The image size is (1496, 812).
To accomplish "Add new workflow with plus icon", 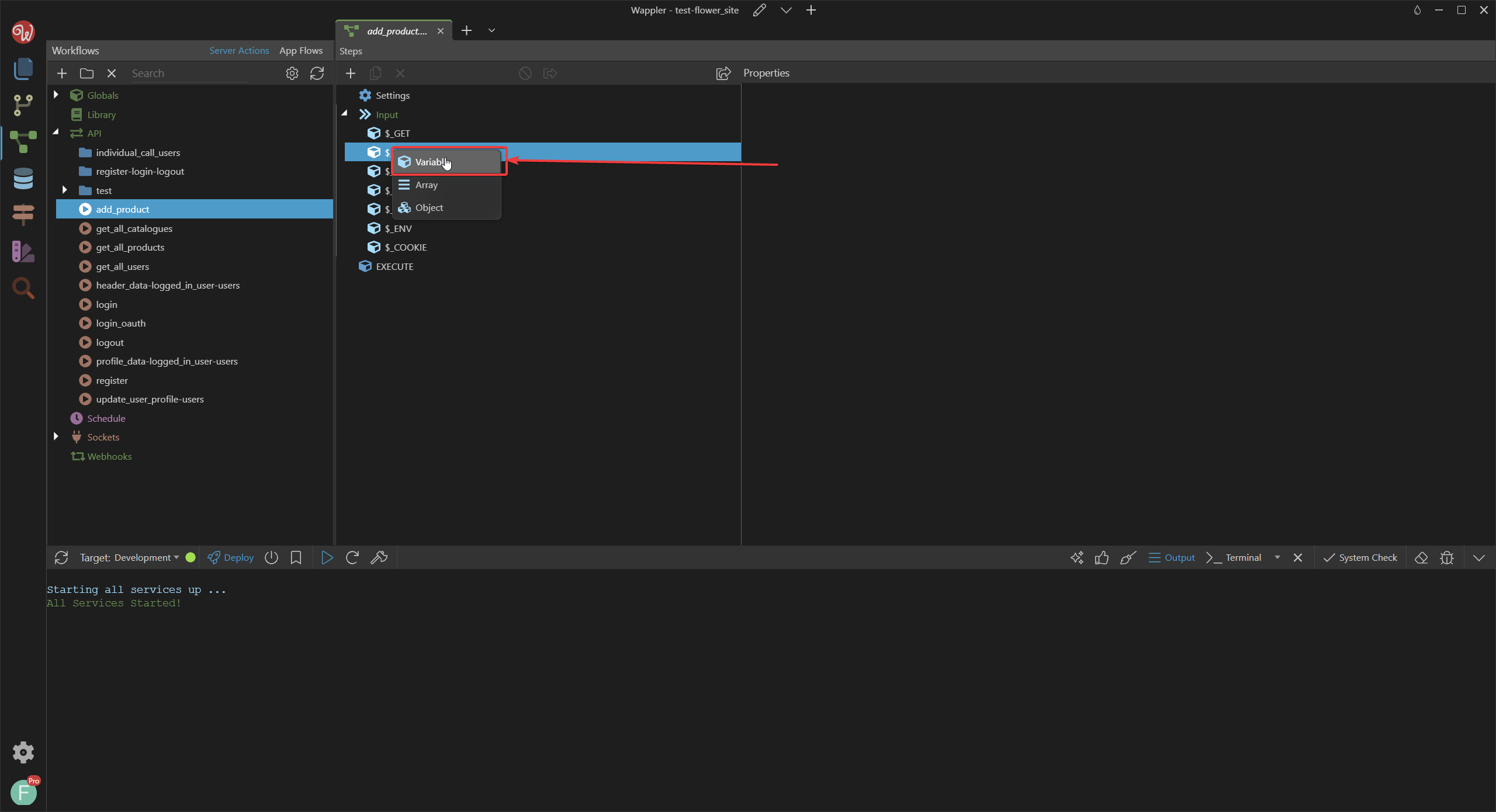I will click(x=62, y=73).
